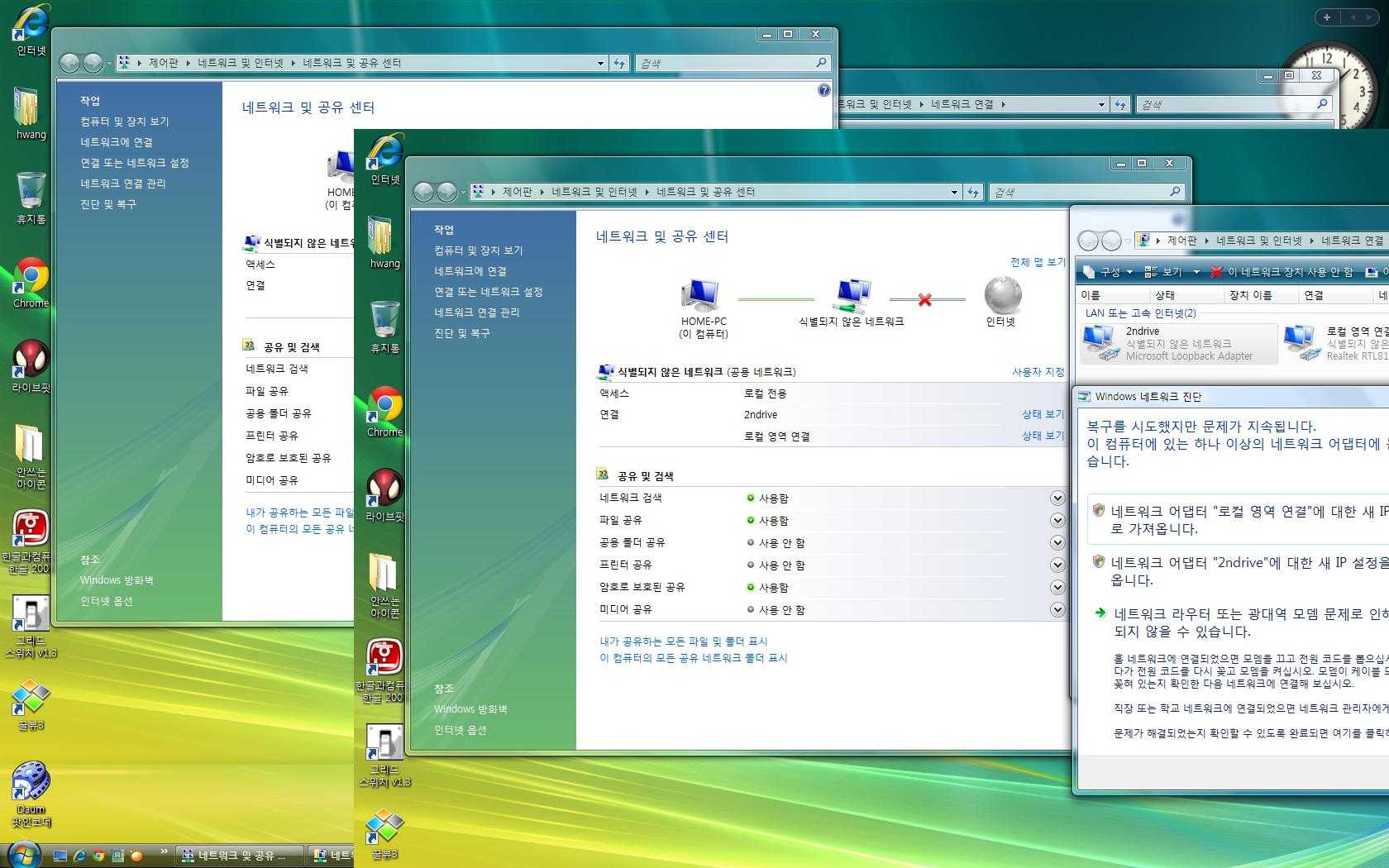Expand the 파일 공유 sharing option chevron
The height and width of the screenshot is (868, 1389).
coord(1057,520)
